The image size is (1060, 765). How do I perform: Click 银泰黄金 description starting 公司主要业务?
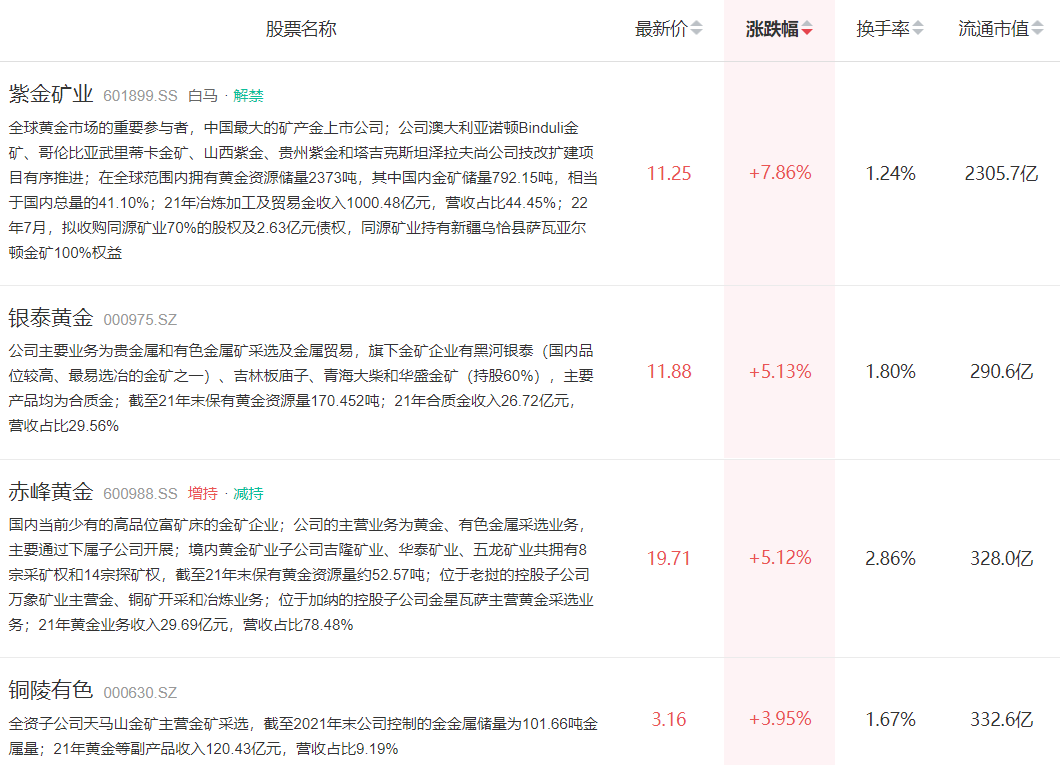click(301, 388)
